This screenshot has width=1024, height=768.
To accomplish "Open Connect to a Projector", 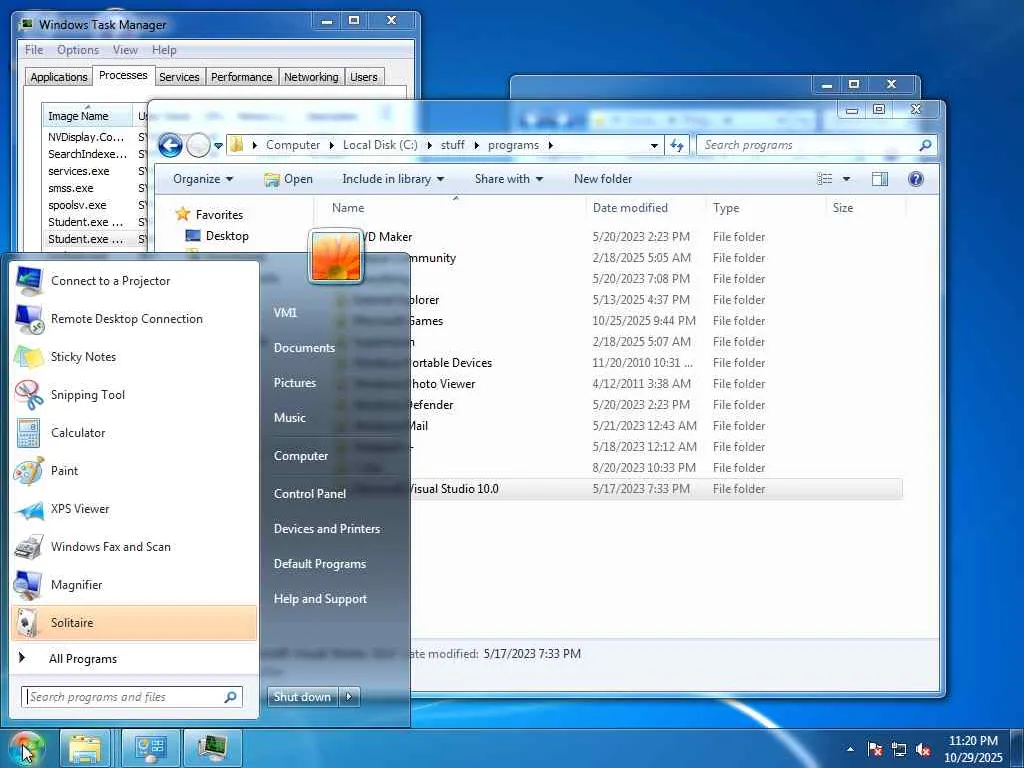I will (134, 281).
